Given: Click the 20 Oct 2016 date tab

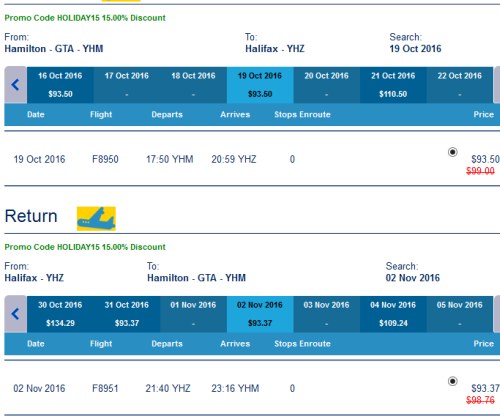Looking at the screenshot, I should pos(327,85).
